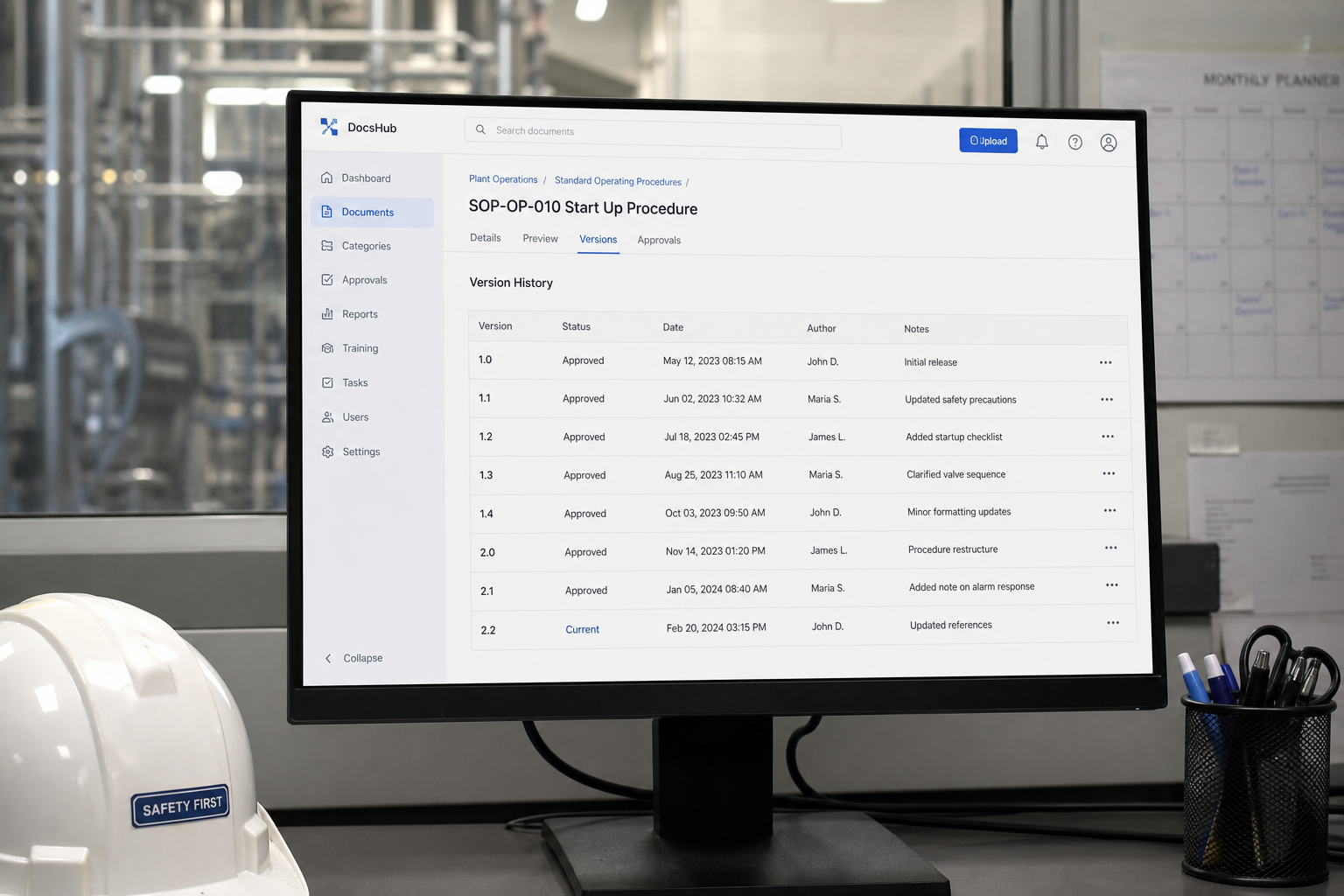
Task: Click date 'Nov 14, 2023 01:20 PM'
Action: (x=715, y=551)
